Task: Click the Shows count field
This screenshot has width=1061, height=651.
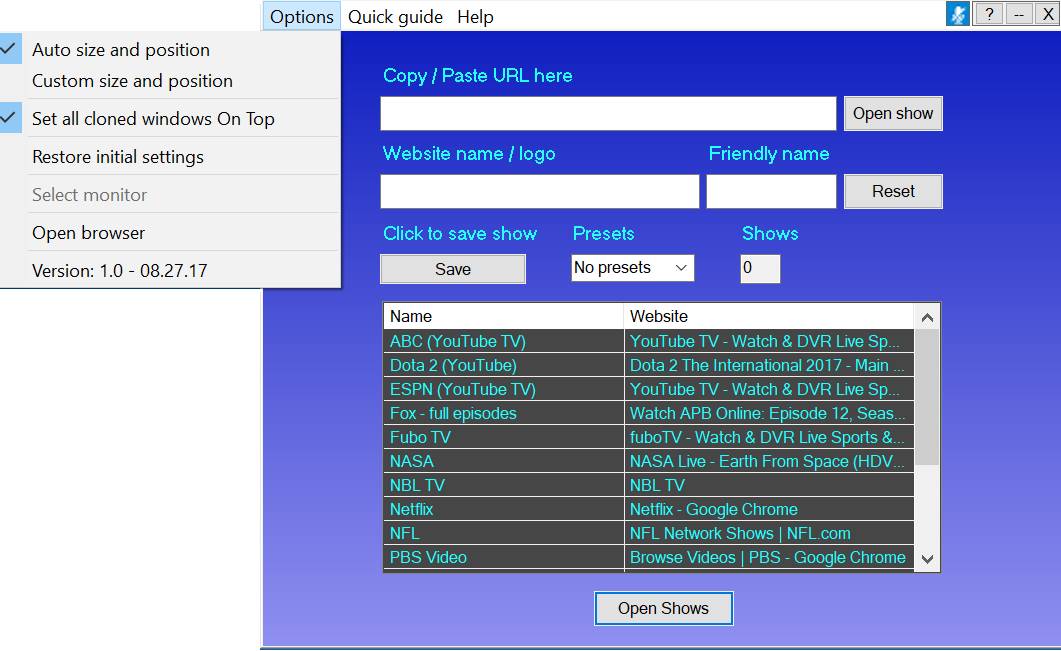Action: [x=760, y=268]
